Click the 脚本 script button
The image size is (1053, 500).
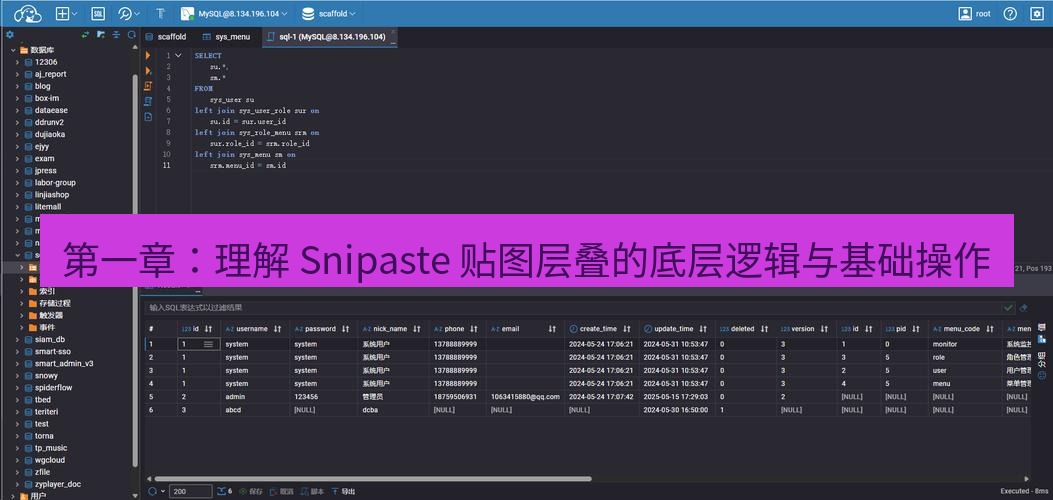[x=312, y=491]
